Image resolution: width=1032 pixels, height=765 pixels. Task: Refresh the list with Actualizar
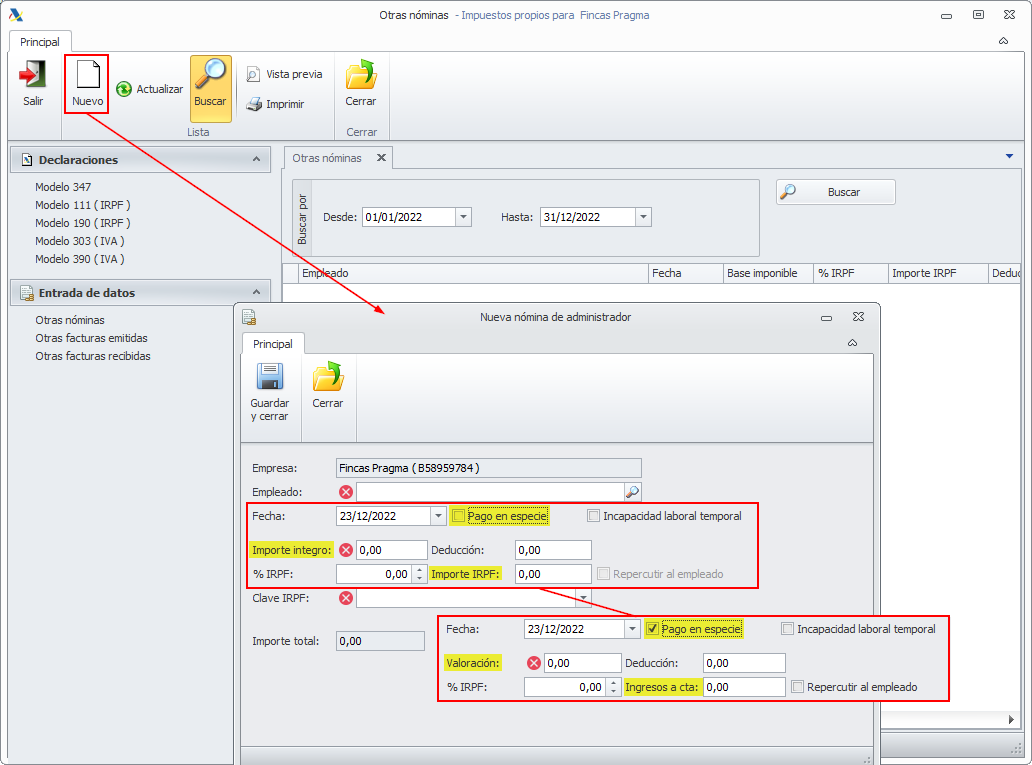point(124,89)
